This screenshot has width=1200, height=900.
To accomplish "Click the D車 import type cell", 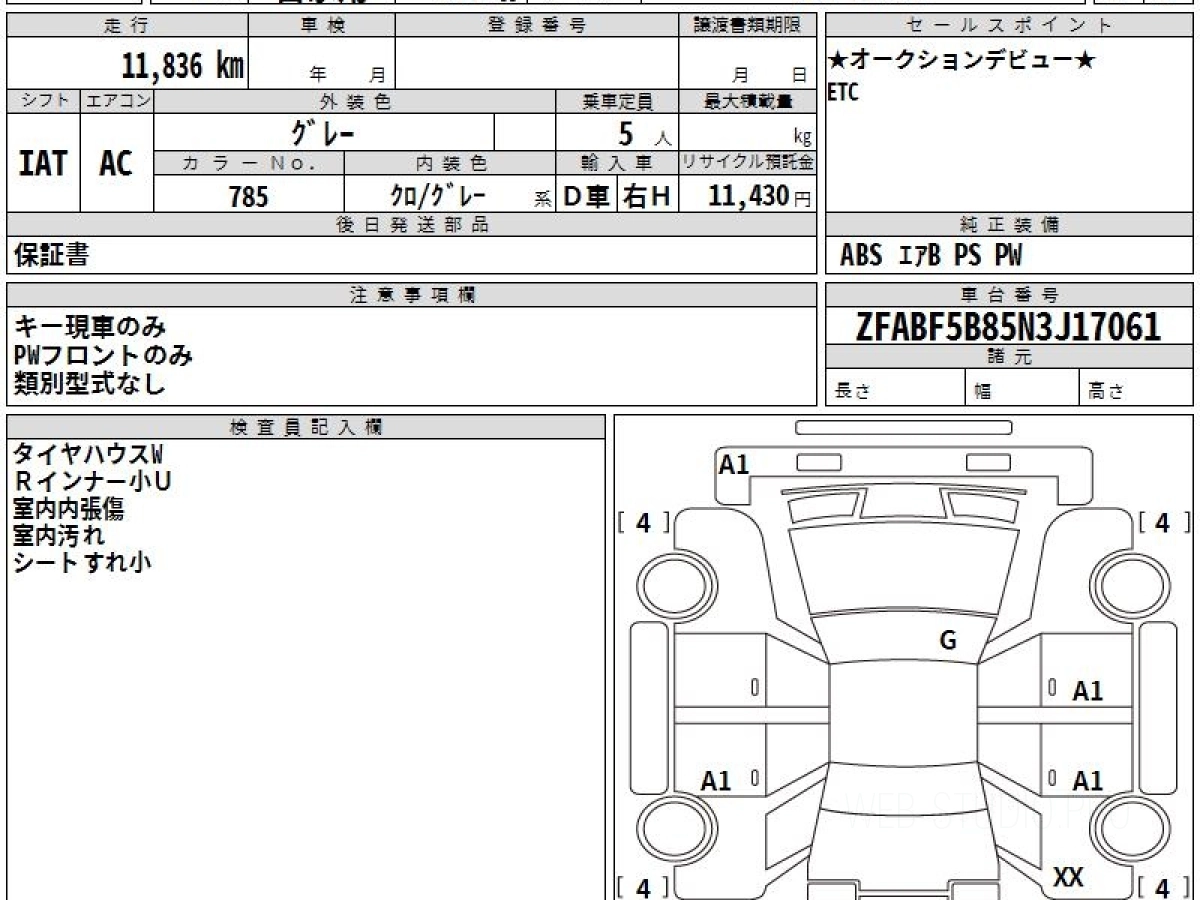I will coord(586,197).
